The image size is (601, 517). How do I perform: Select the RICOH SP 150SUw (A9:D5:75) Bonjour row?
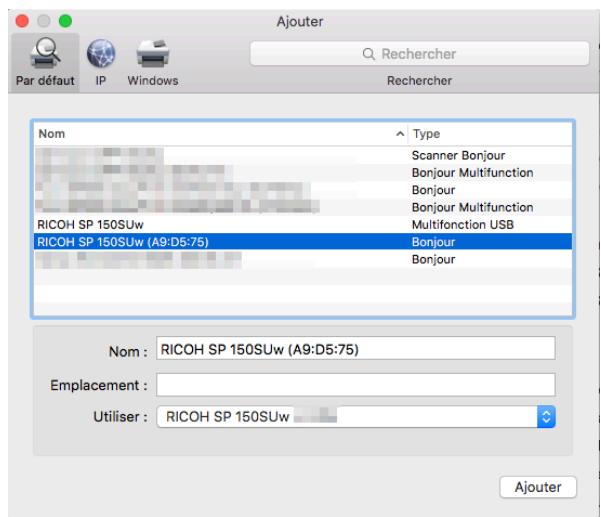coord(303,242)
